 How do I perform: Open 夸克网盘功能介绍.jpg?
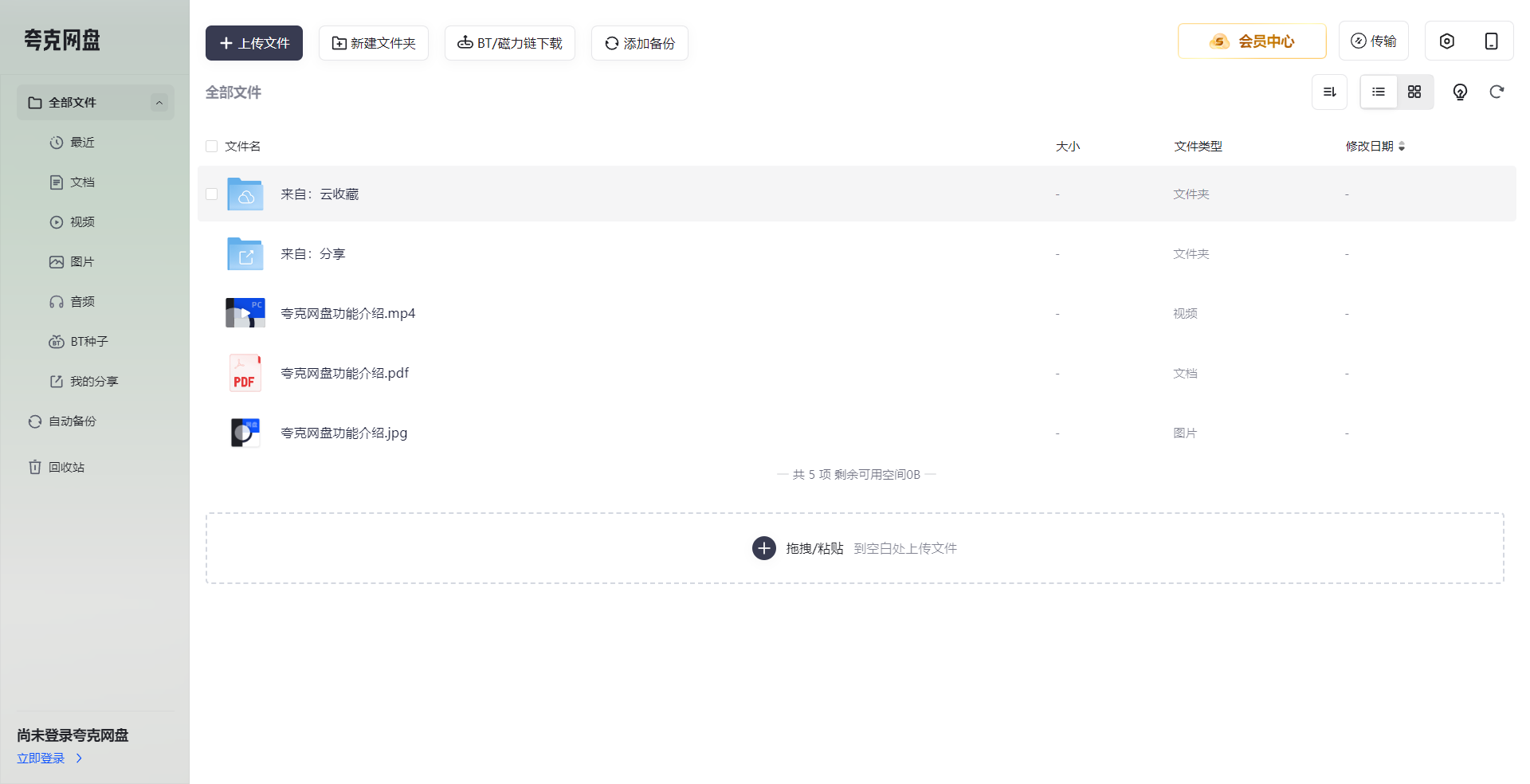point(343,433)
